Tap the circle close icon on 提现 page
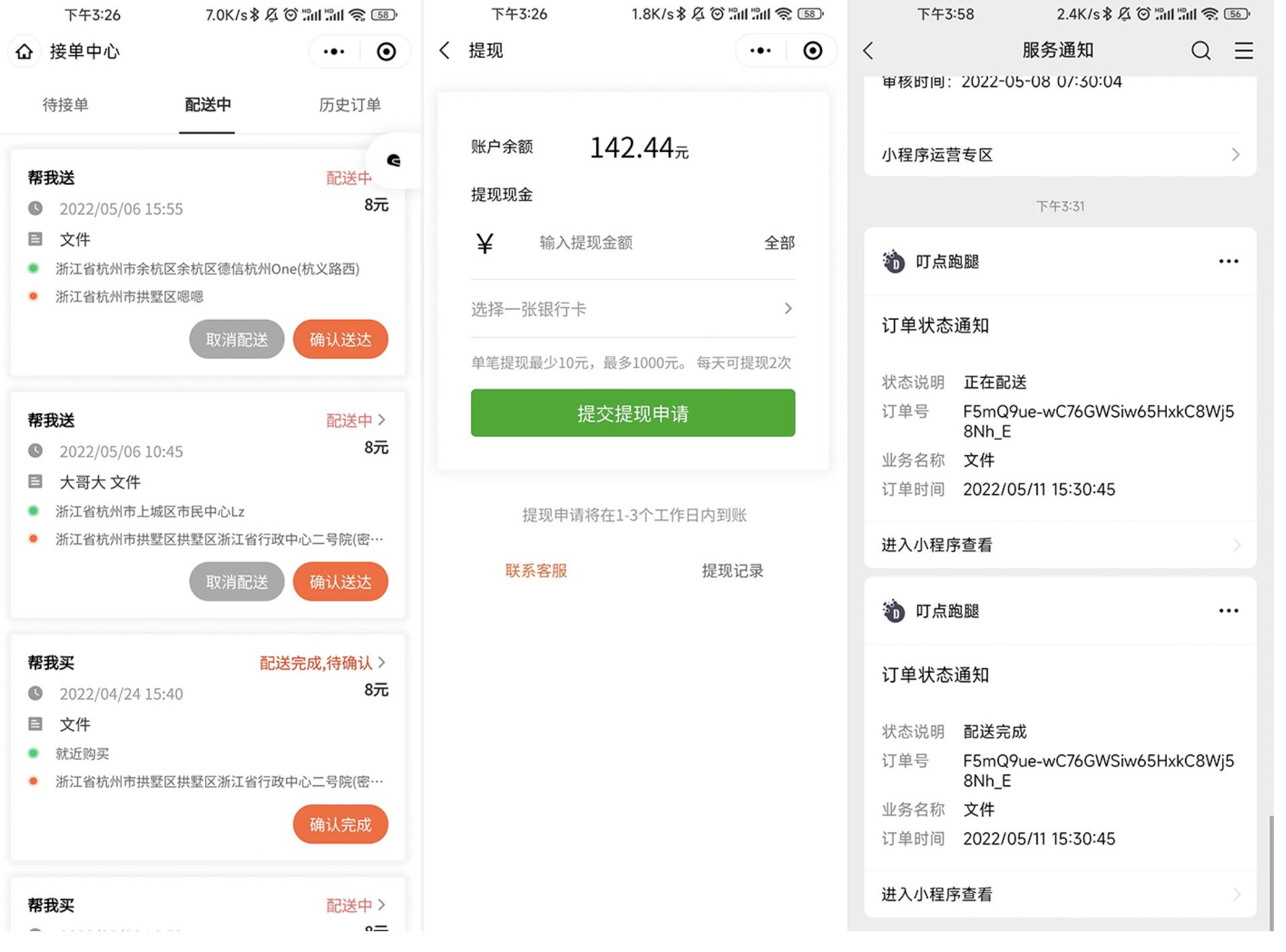The image size is (1286, 952). click(813, 50)
